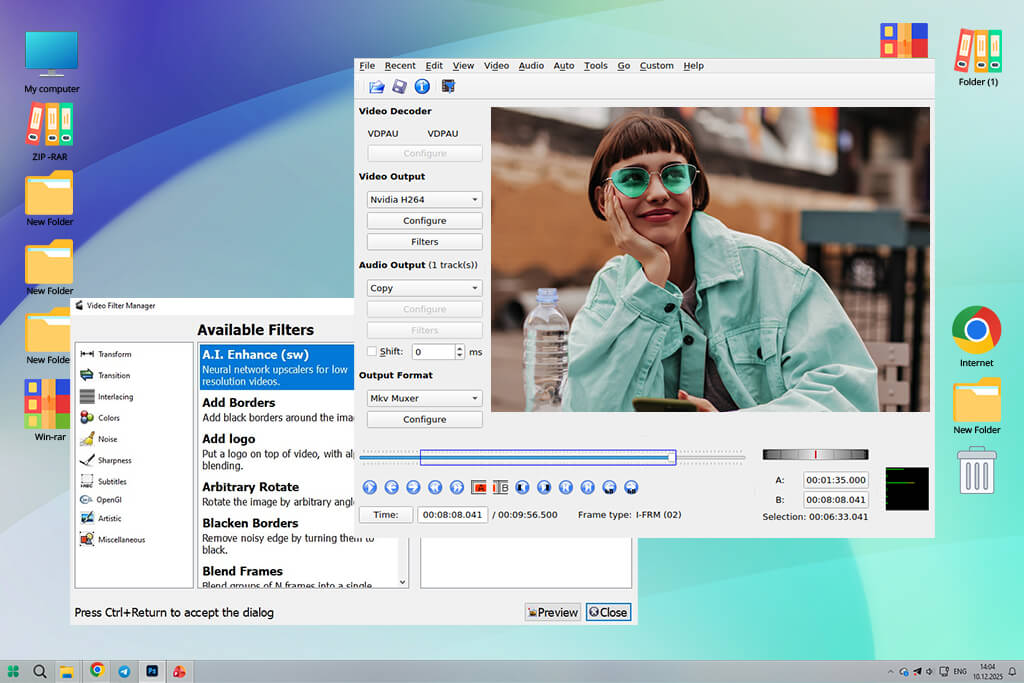The width and height of the screenshot is (1024, 683).
Task: Select the Transition filter category
Action: pyautogui.click(x=105, y=375)
